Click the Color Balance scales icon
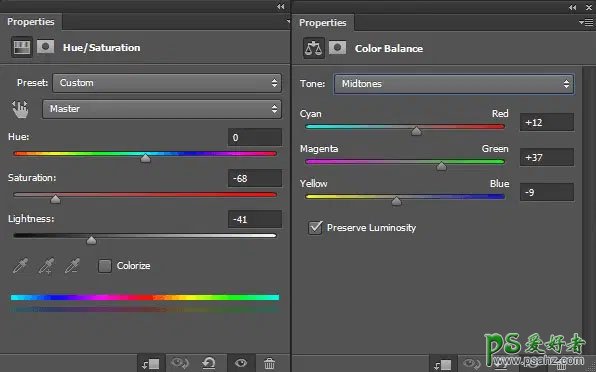596x372 pixels. coord(314,48)
